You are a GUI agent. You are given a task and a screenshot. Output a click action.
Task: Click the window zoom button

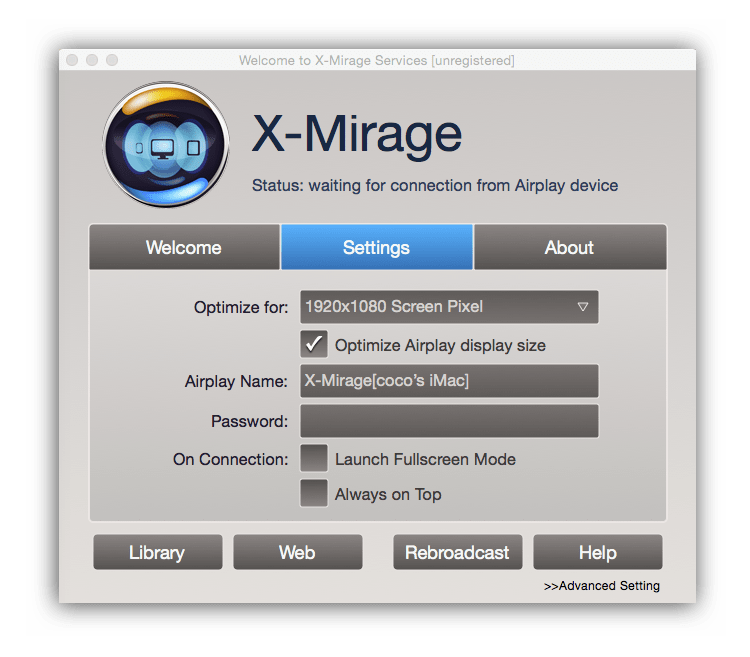111,61
